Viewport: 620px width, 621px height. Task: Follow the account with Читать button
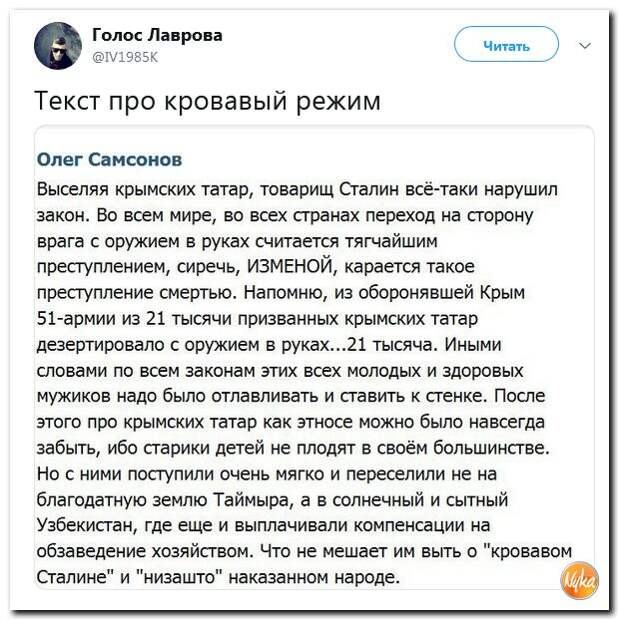click(x=506, y=44)
